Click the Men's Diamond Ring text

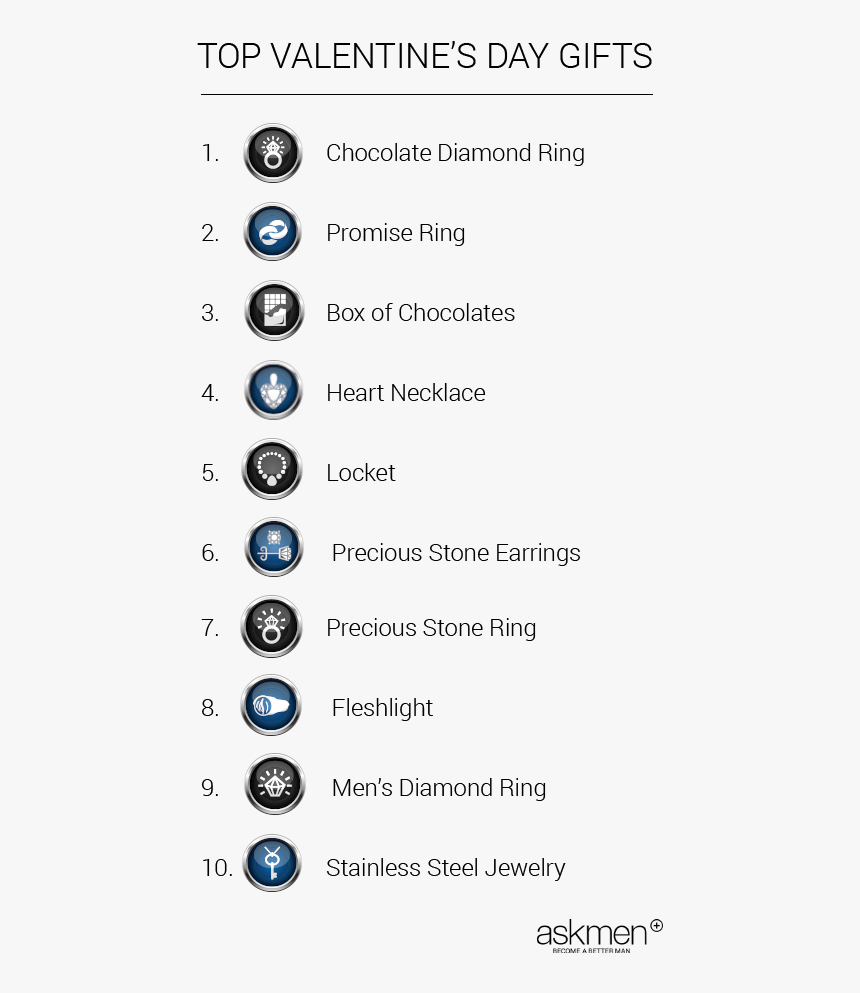[439, 788]
